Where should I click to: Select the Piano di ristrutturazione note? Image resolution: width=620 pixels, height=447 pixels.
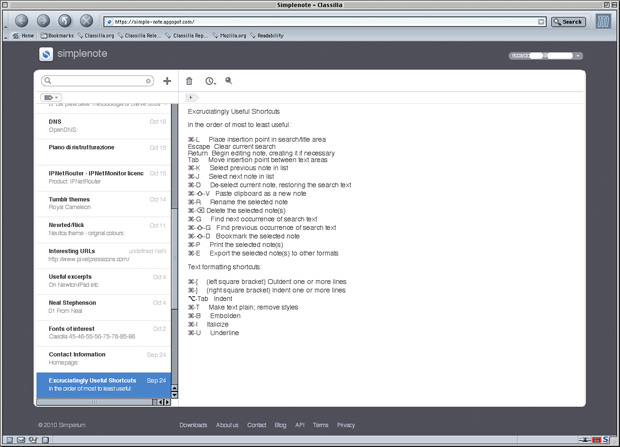pos(104,152)
